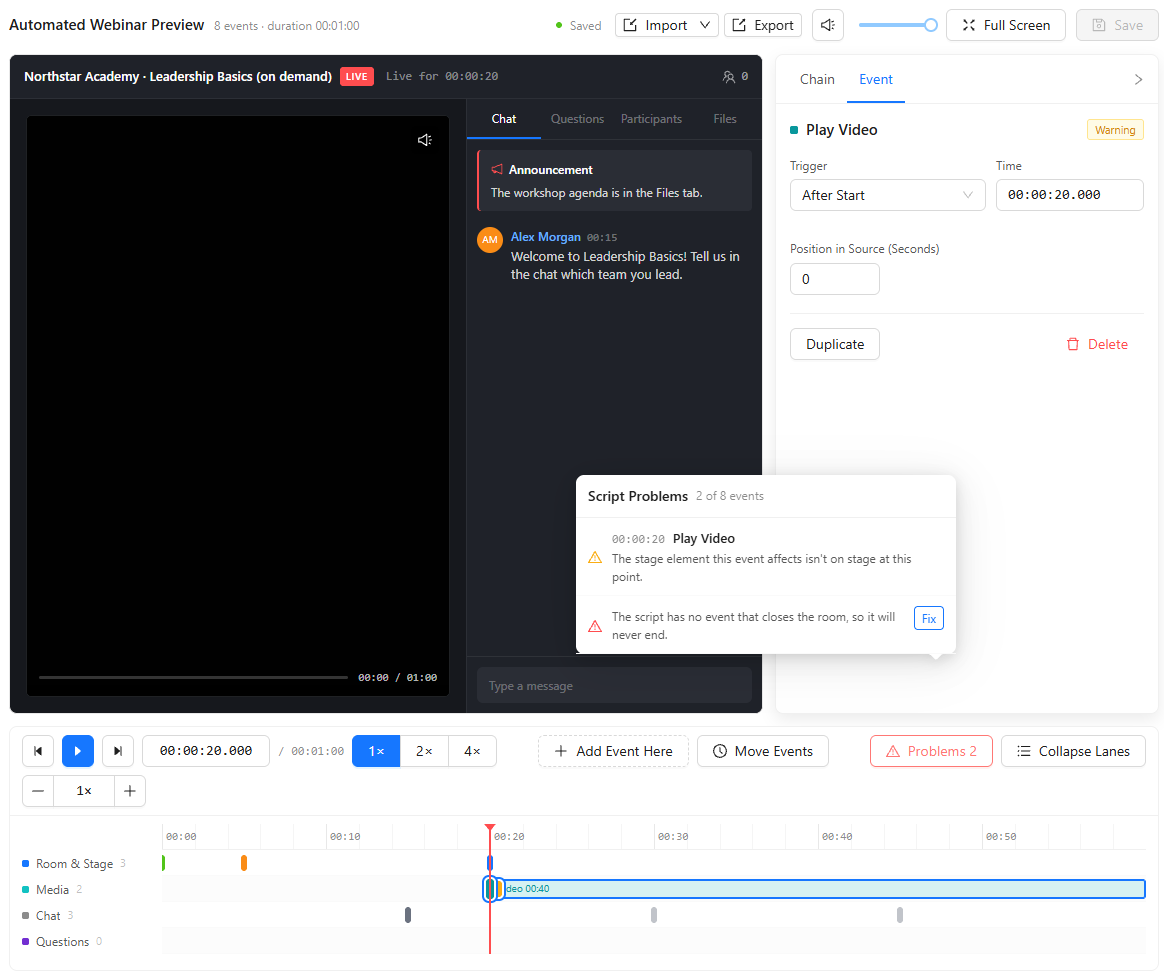Open the Files tab in the room panel

click(725, 119)
